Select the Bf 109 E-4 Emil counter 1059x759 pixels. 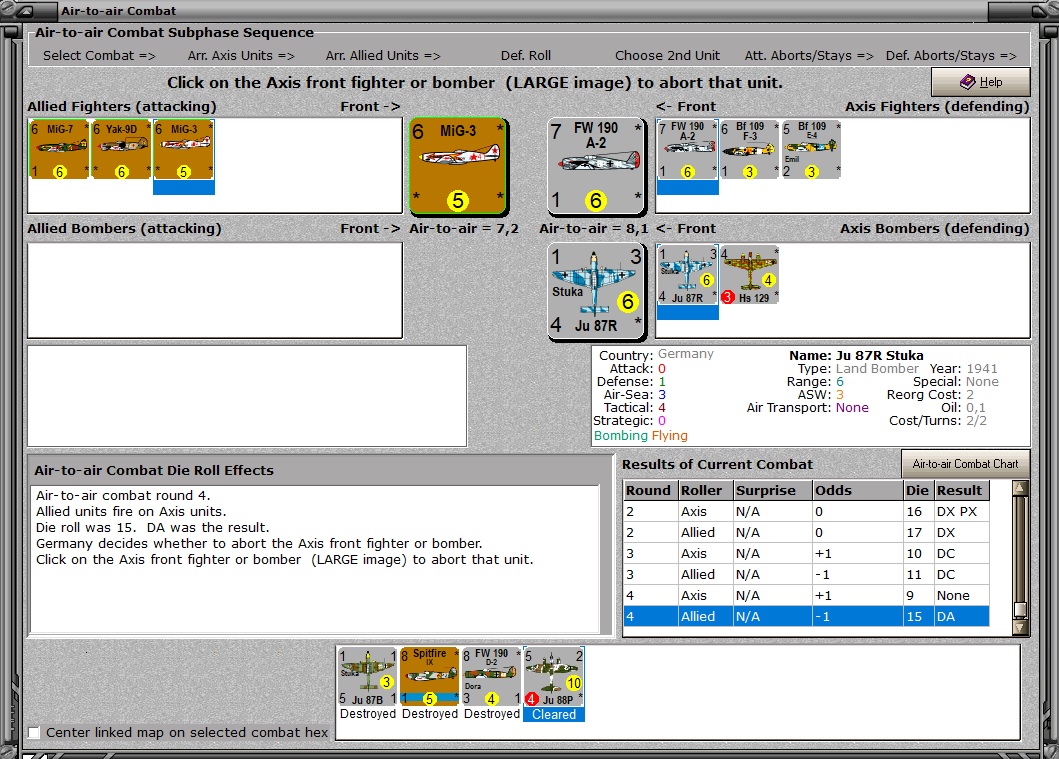[x=812, y=149]
